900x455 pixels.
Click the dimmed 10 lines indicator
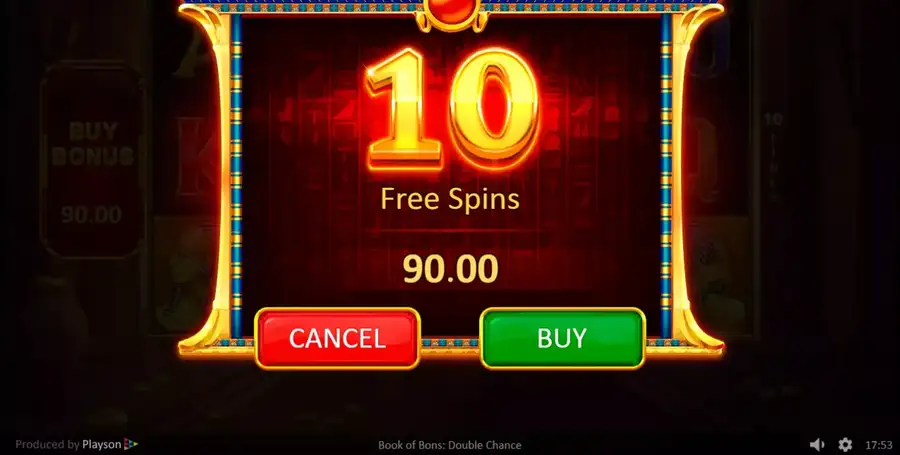[773, 155]
